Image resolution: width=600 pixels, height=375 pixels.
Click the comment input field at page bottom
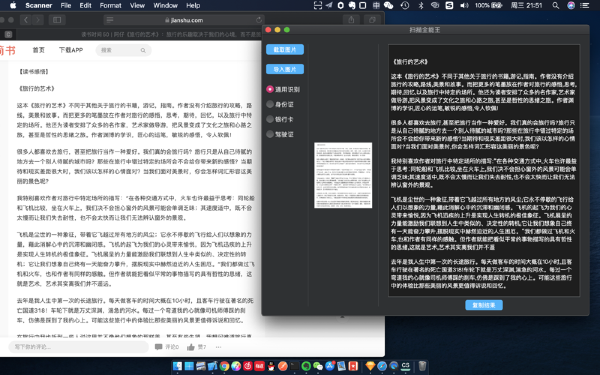[78, 347]
